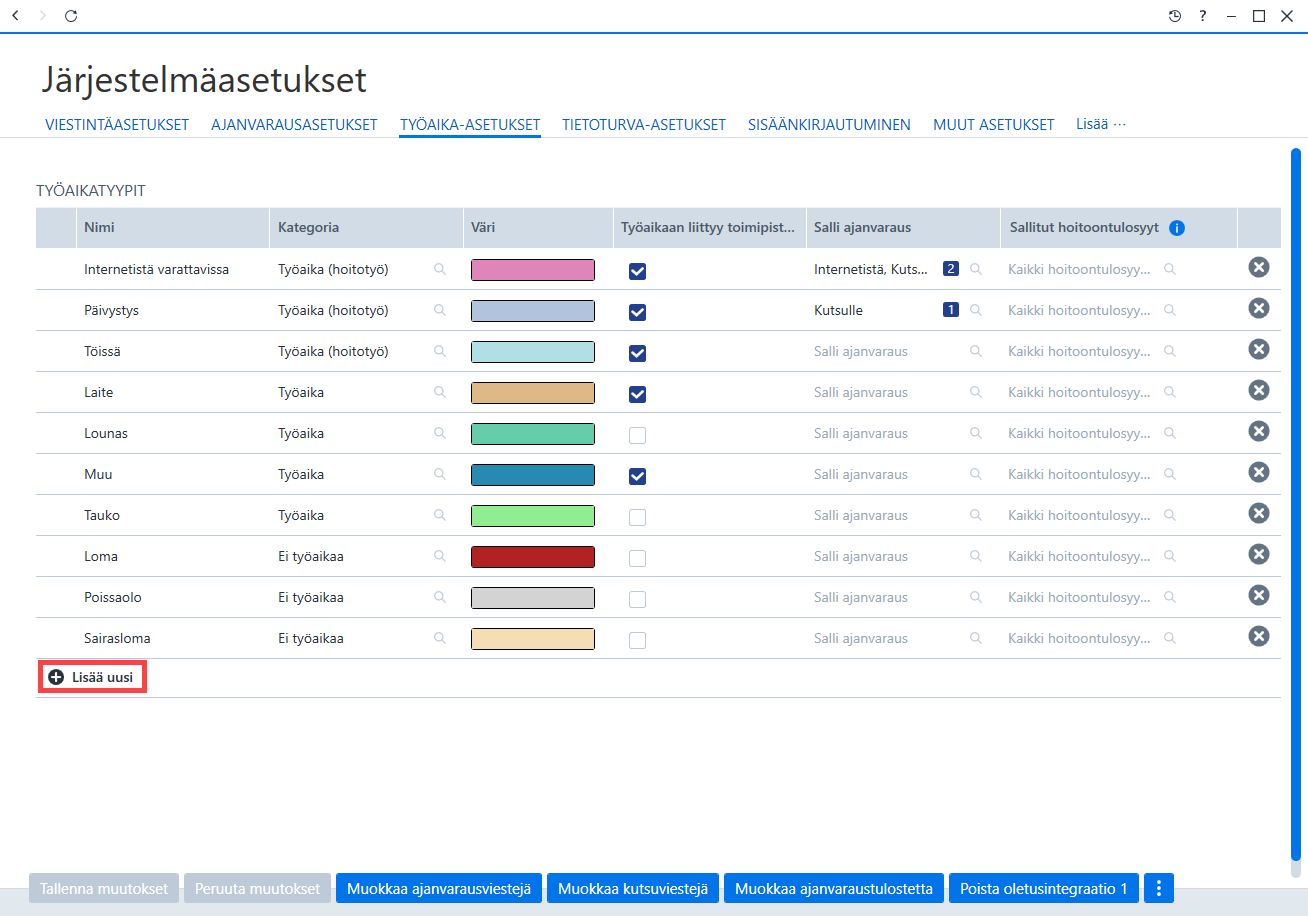Open the Ajanvarausasetukset tab
This screenshot has width=1308, height=916.
294,125
